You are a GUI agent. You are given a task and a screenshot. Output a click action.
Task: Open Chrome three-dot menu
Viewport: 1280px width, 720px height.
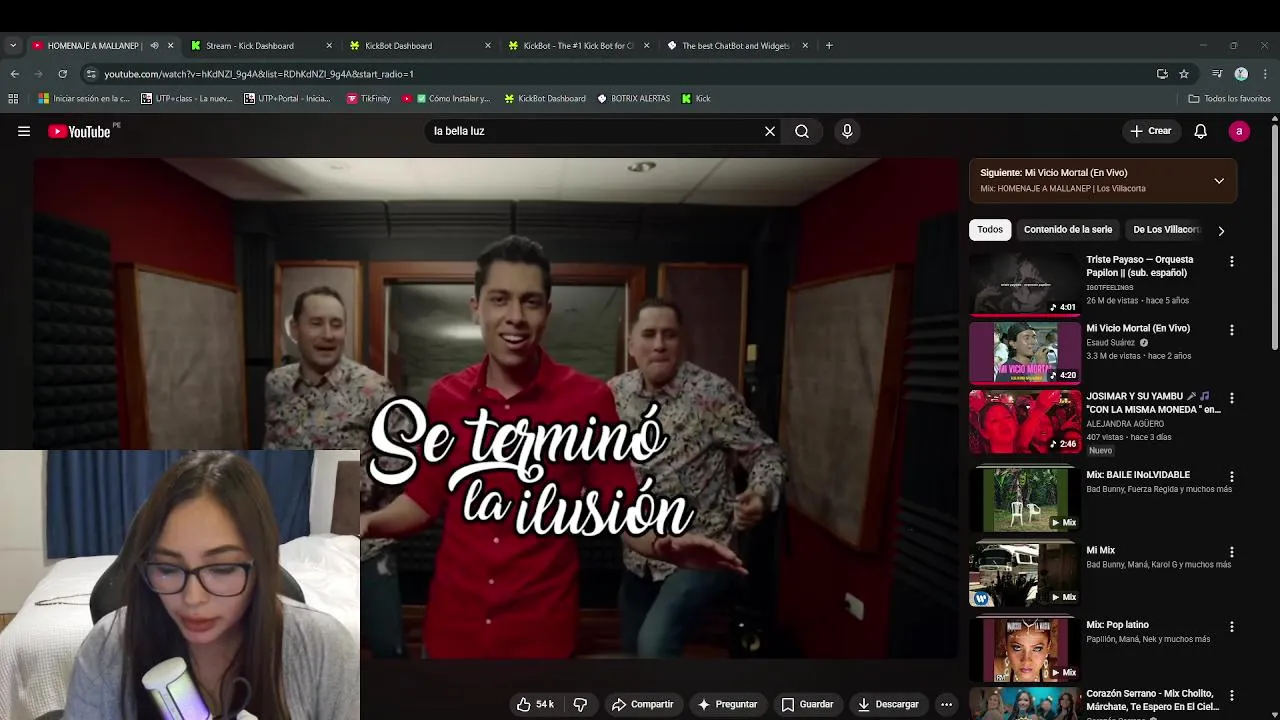click(1265, 74)
